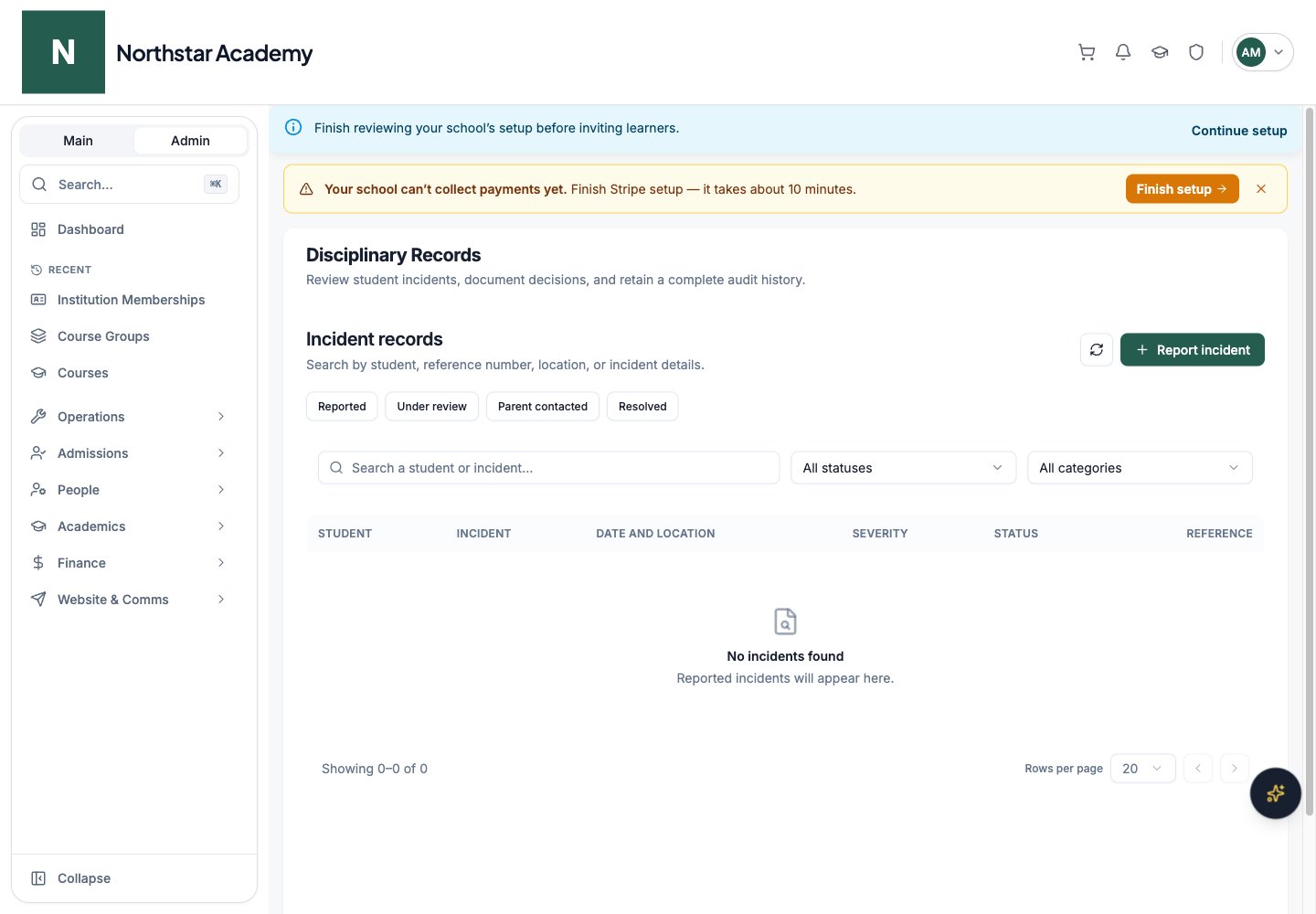Click the STATUS column header
Screen dimensions: 1316x914
point(1016,534)
